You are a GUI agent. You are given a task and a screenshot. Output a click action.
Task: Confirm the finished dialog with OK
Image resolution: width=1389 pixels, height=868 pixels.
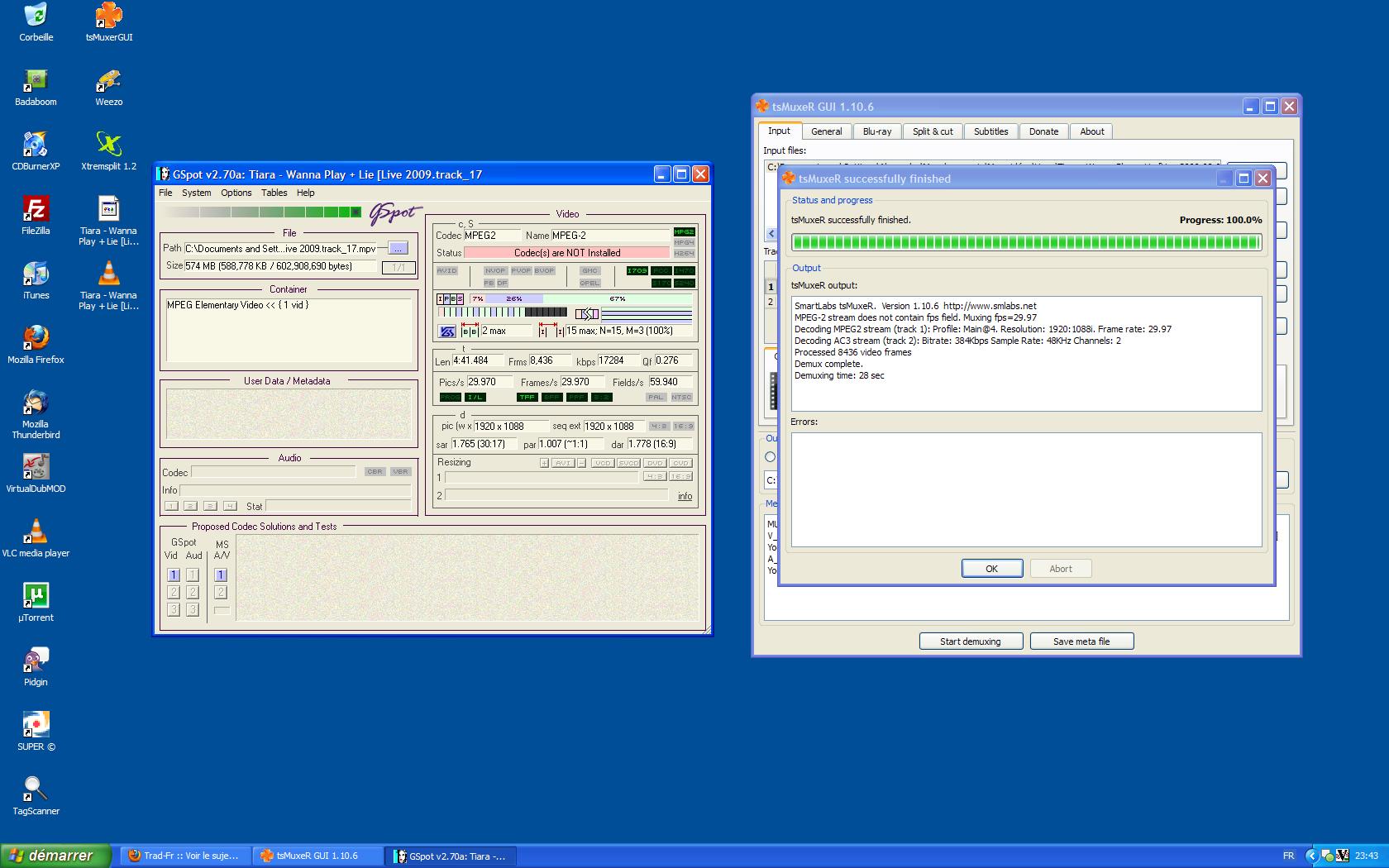tap(991, 569)
